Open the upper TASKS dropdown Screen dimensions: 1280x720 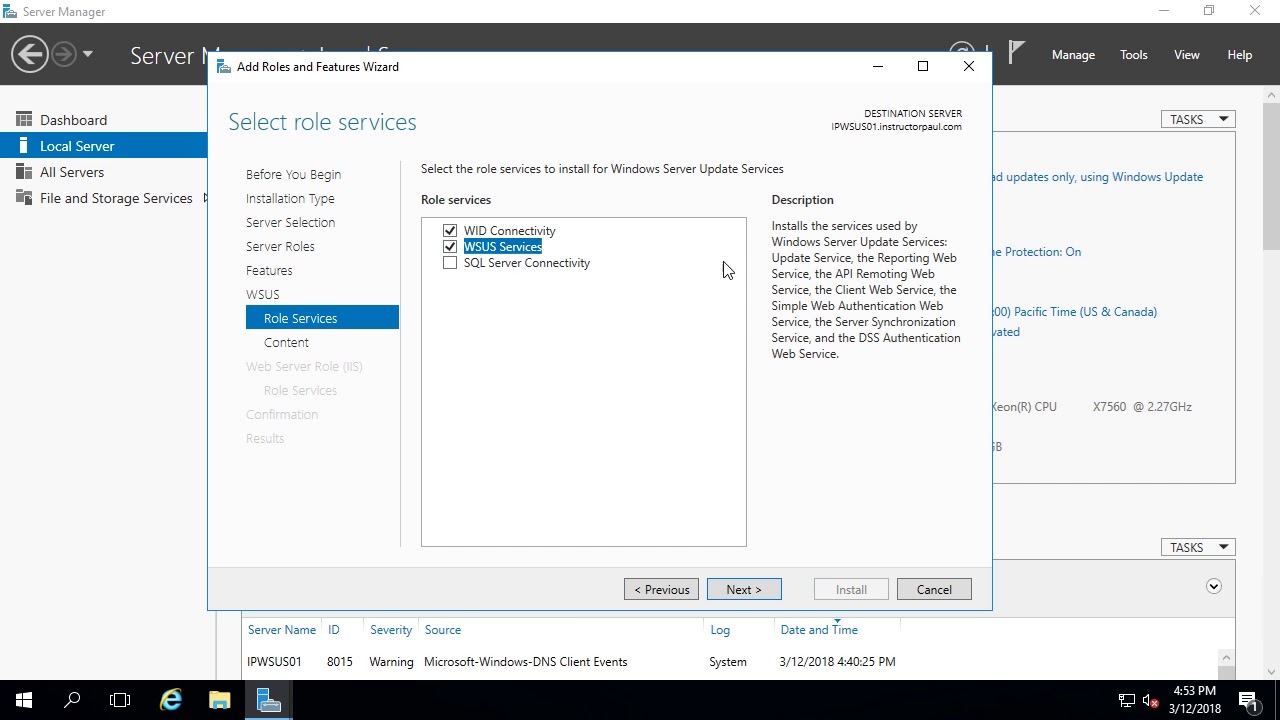click(x=1198, y=119)
